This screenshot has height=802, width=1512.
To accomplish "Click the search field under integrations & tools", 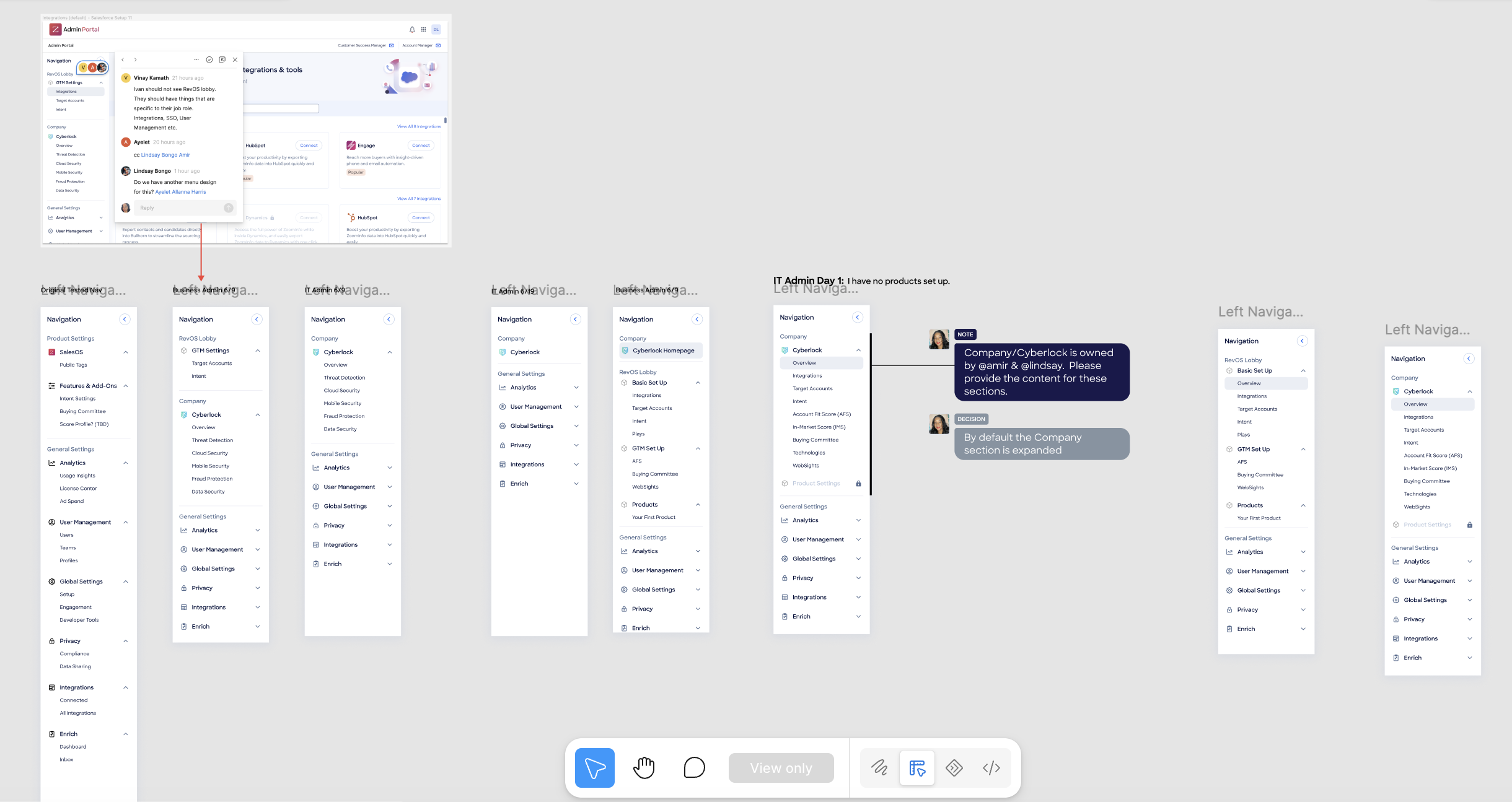I will [x=281, y=108].
